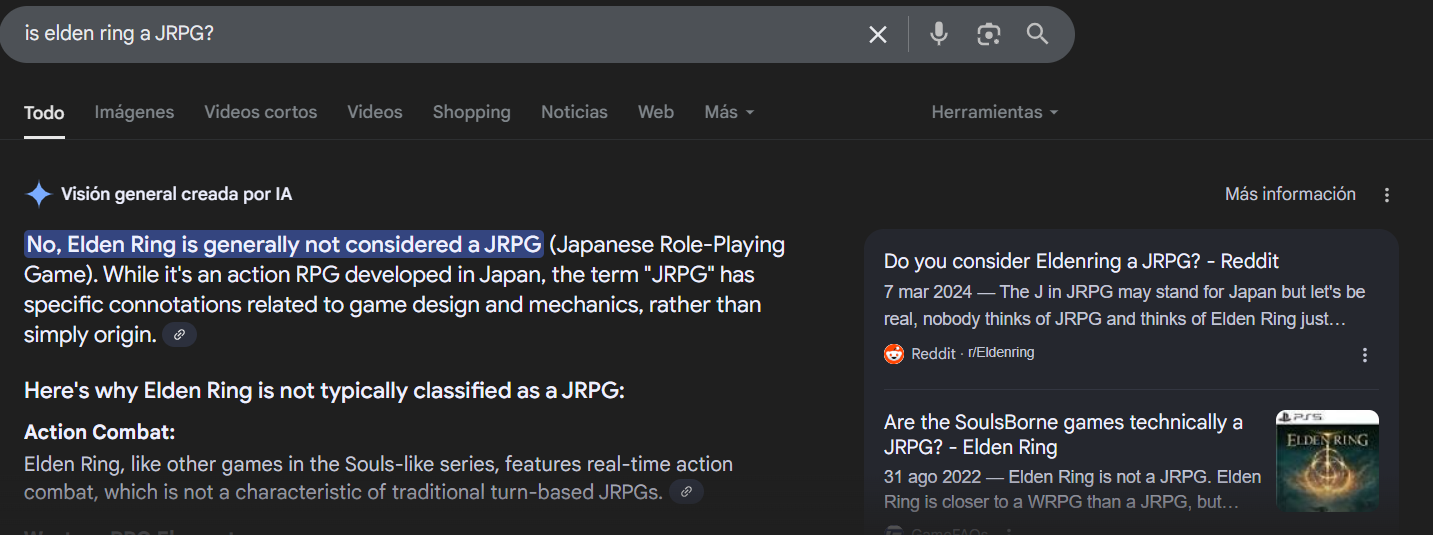The height and width of the screenshot is (535, 1433).
Task: Expand the Más dropdown menu
Action: pyautogui.click(x=729, y=112)
